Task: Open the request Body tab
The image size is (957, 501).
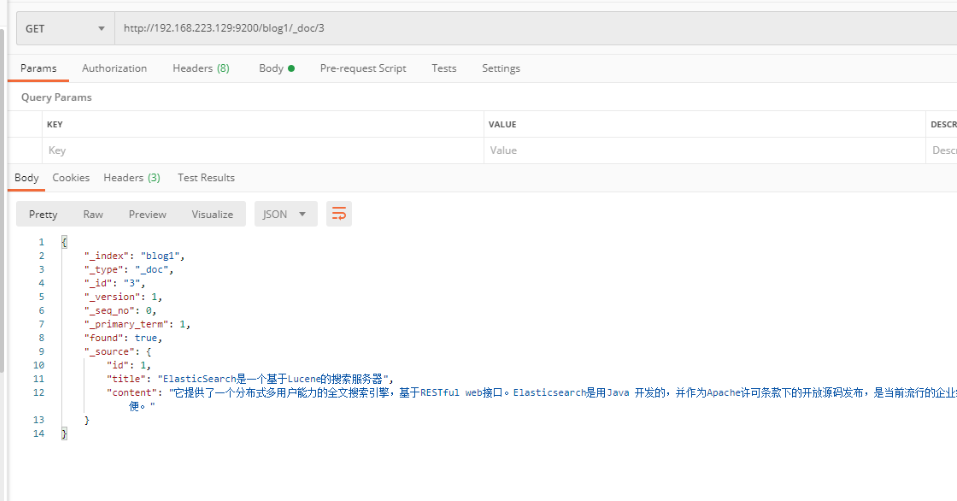Action: coord(276,68)
